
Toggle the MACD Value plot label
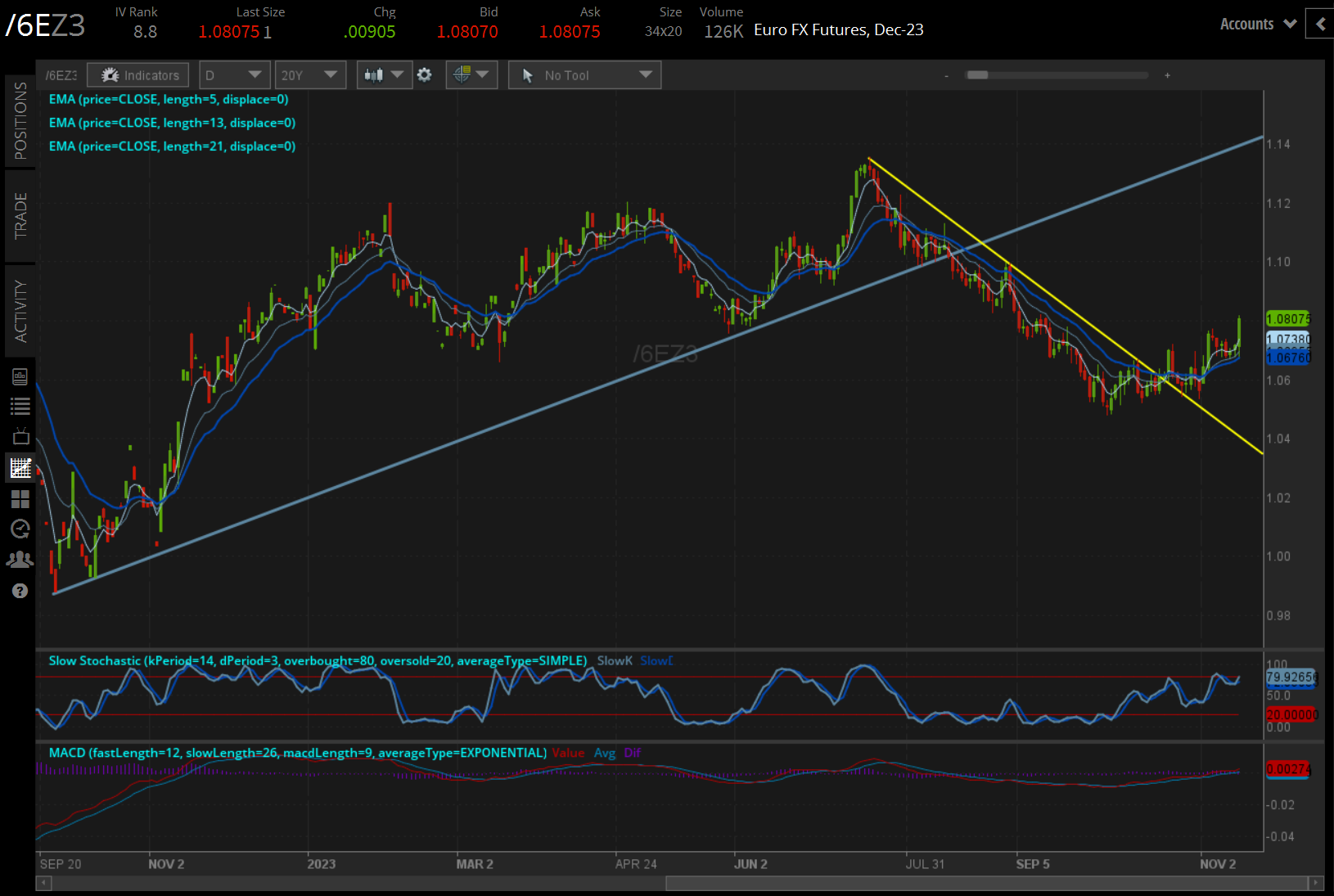coord(569,753)
